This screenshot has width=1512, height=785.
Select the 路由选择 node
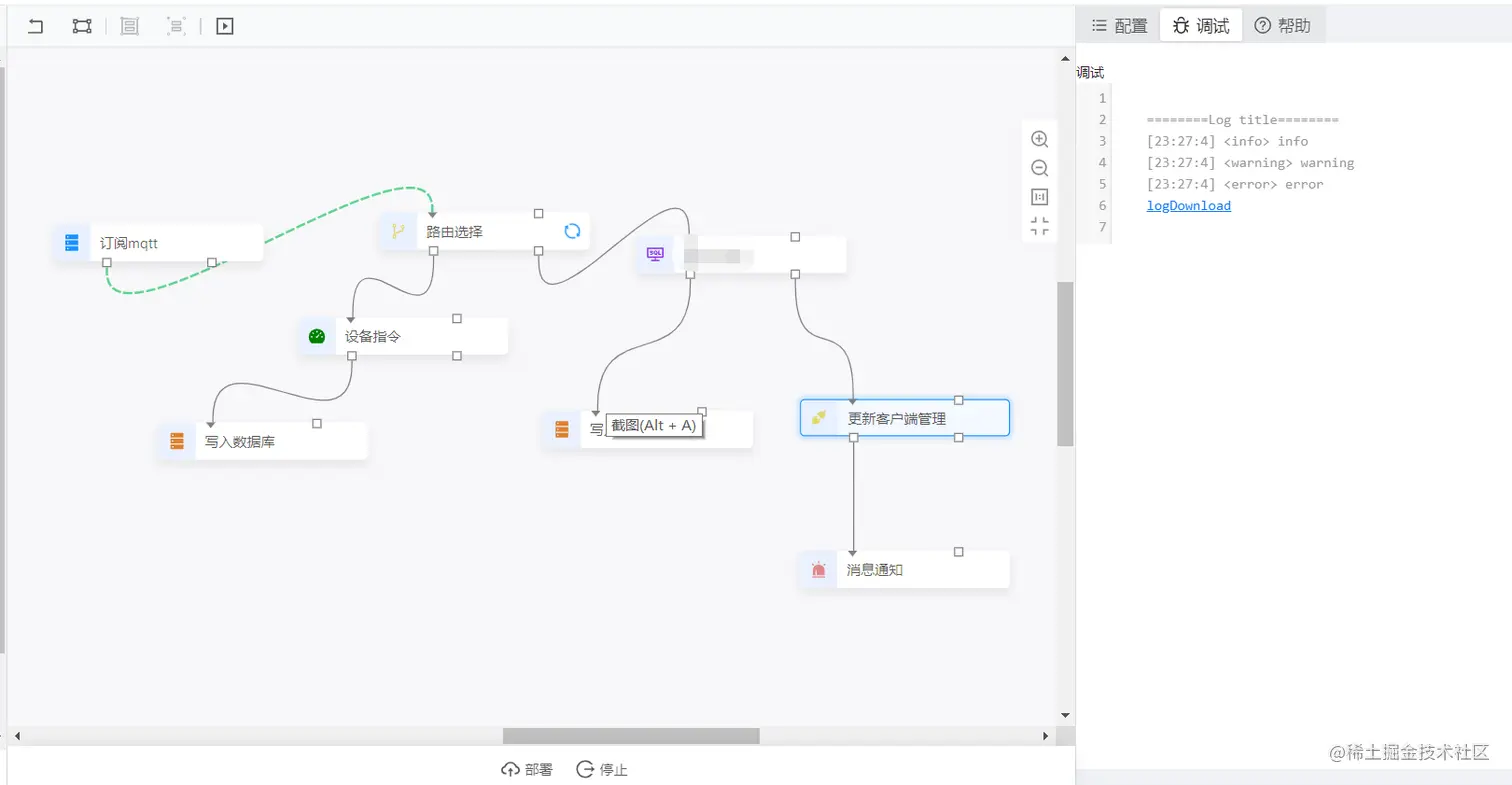pyautogui.click(x=484, y=232)
